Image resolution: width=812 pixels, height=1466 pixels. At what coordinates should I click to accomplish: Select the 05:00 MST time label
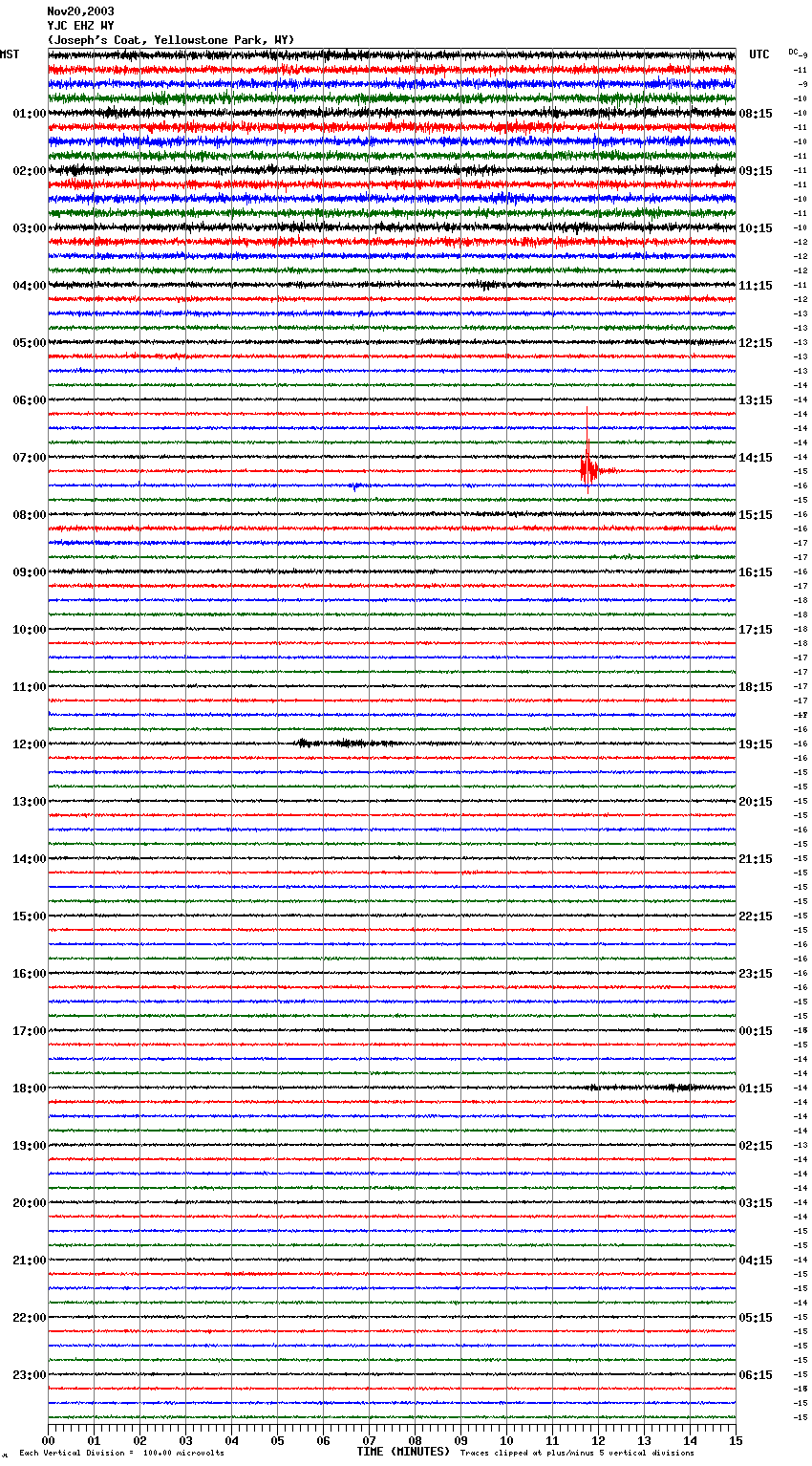[x=30, y=343]
